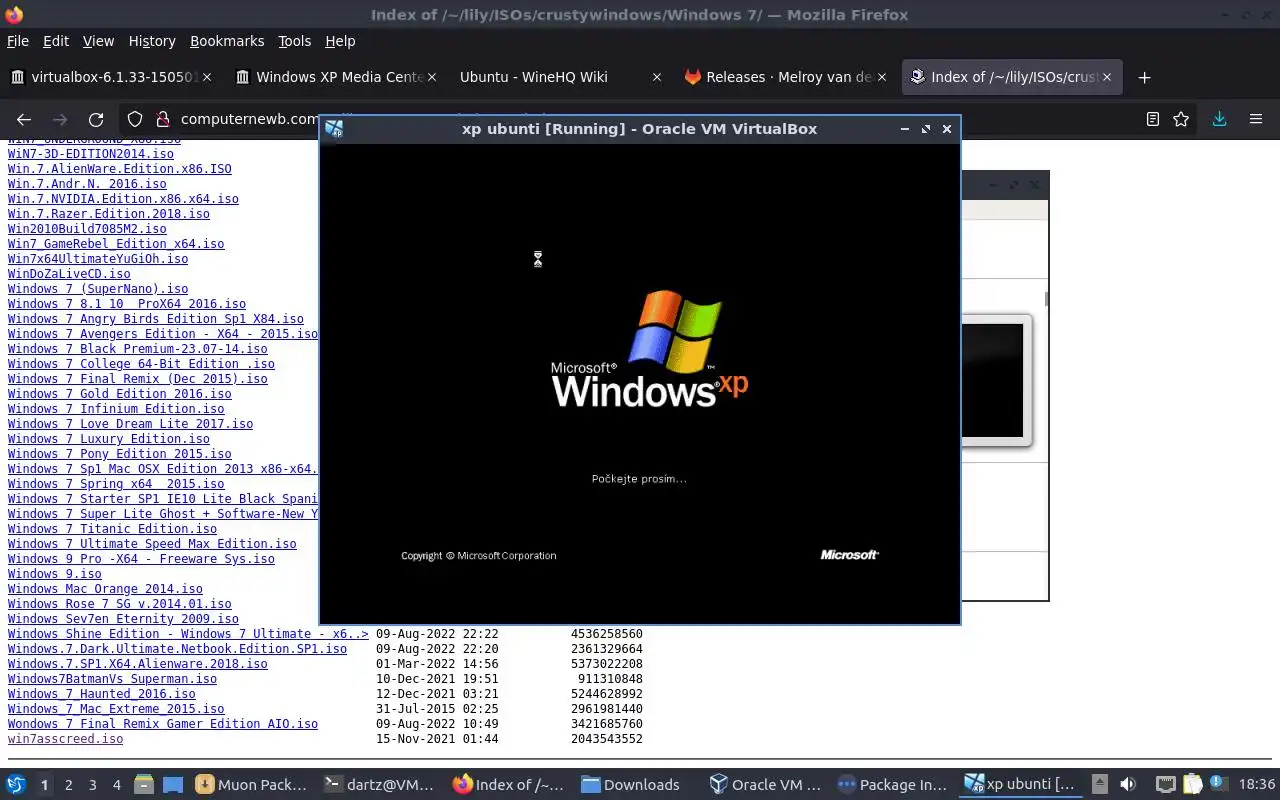Open win7asscreed.iso link

coord(65,739)
